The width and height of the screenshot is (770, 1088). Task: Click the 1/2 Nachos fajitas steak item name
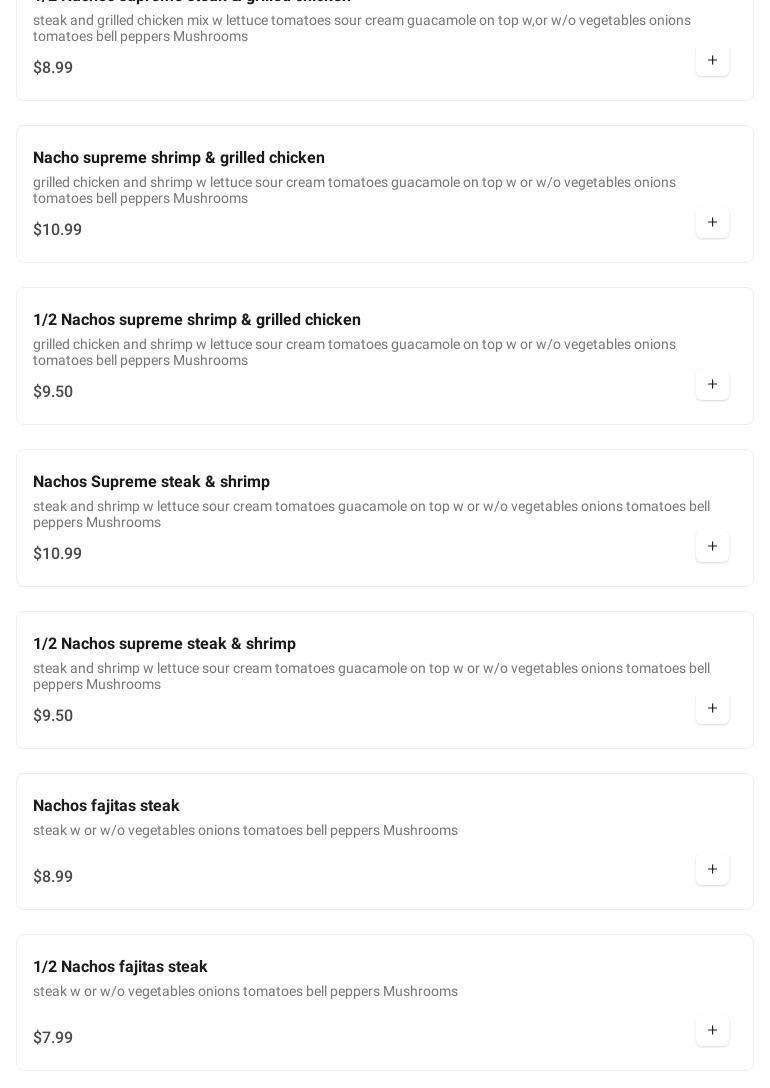tap(120, 967)
